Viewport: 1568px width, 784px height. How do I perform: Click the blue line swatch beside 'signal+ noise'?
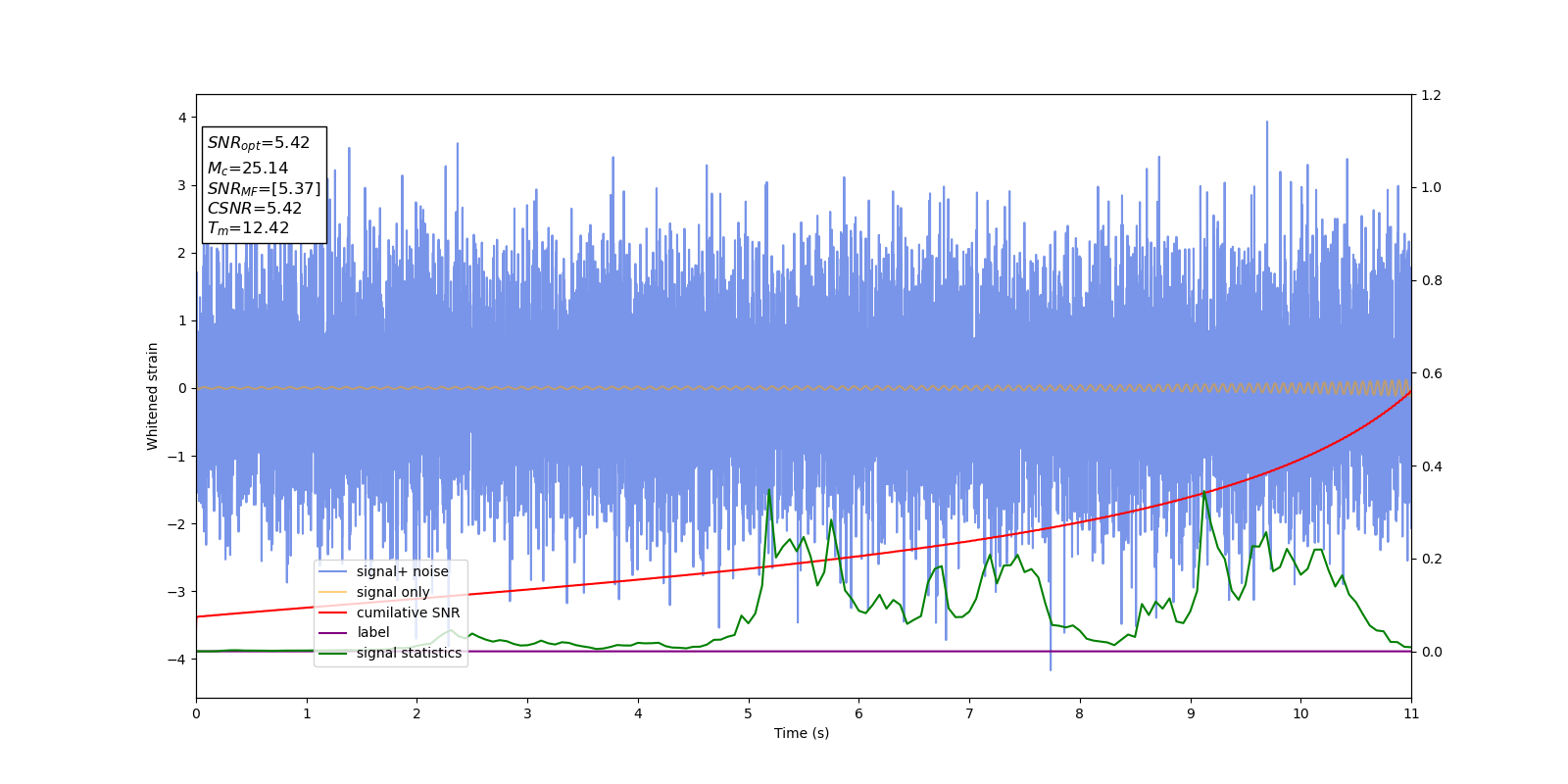333,572
